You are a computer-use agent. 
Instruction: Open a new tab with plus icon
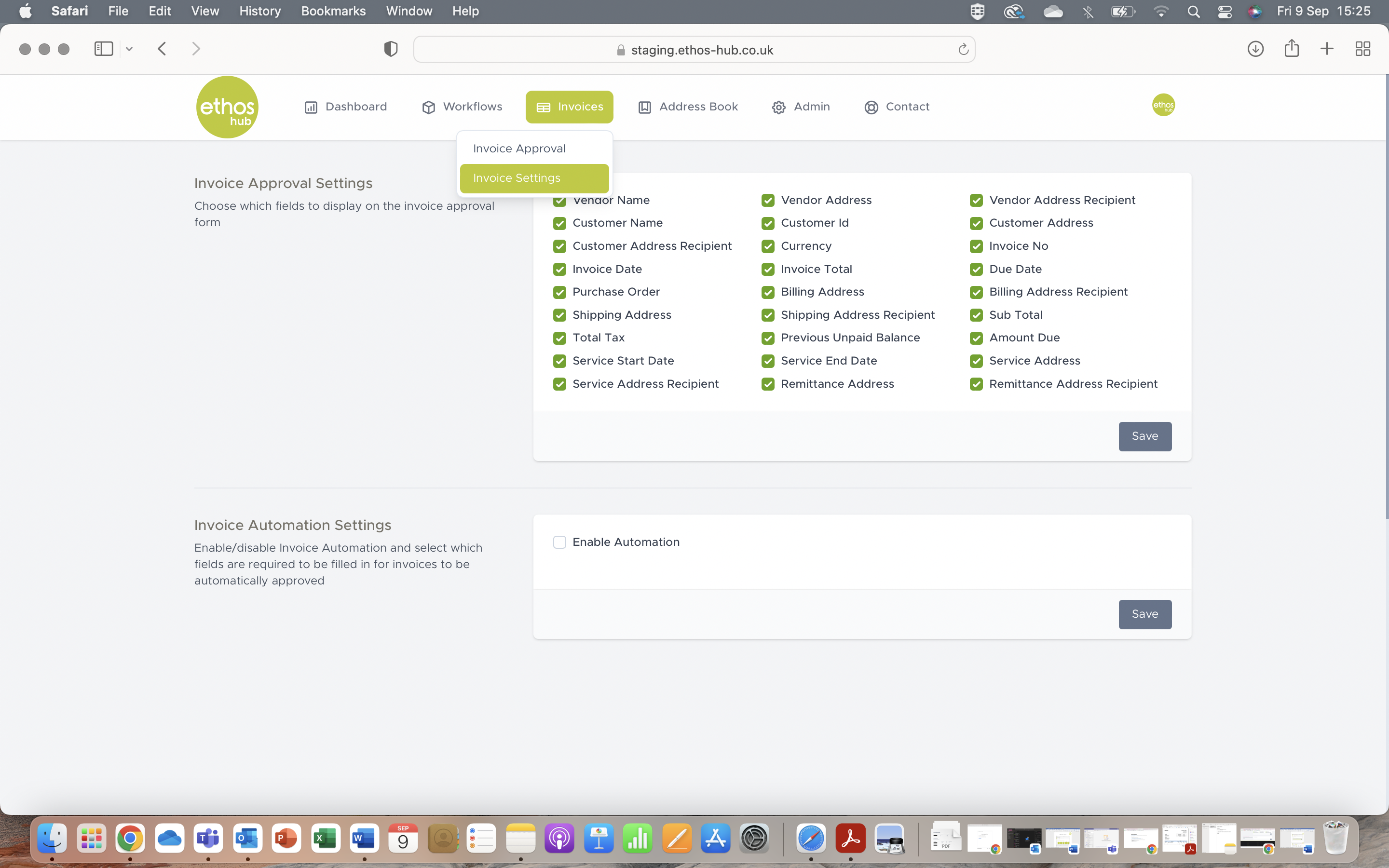click(x=1326, y=49)
